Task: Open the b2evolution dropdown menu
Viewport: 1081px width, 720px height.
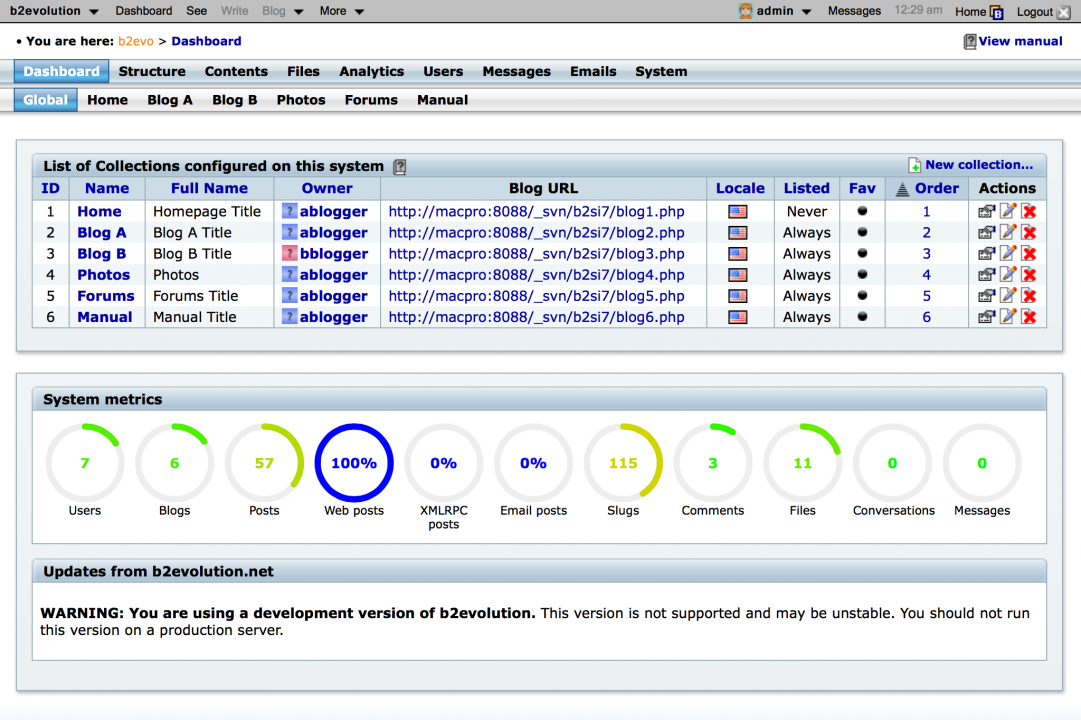Action: [x=54, y=11]
